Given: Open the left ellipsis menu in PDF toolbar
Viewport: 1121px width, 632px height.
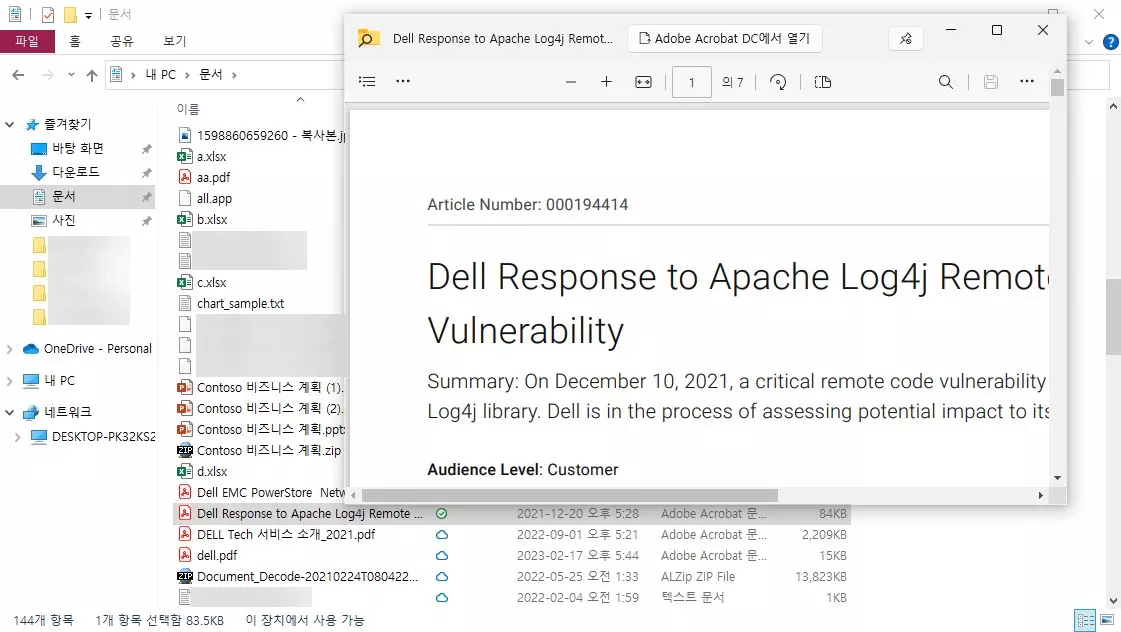Looking at the screenshot, I should (403, 82).
